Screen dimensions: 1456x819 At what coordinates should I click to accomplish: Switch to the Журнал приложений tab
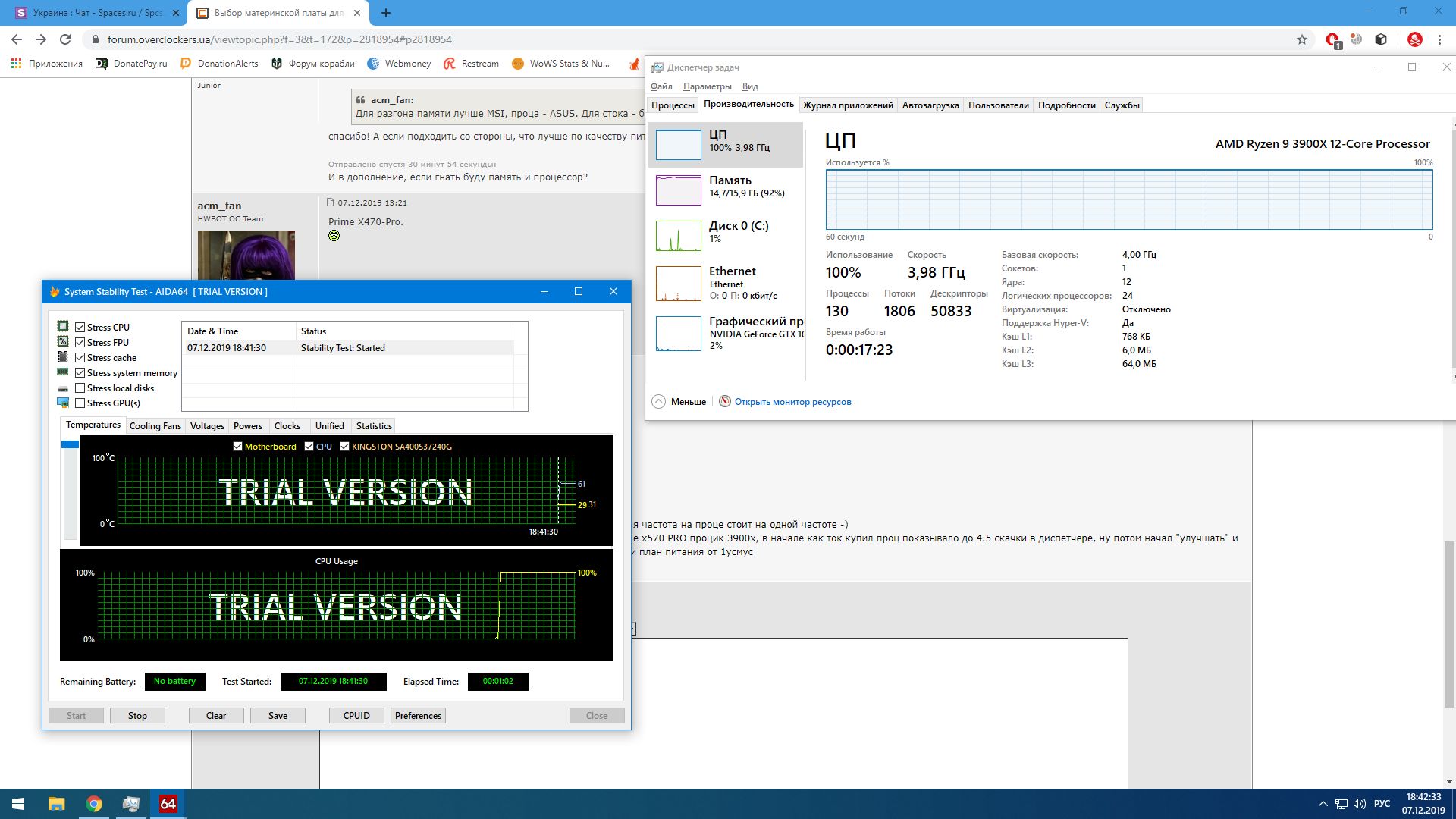(848, 105)
